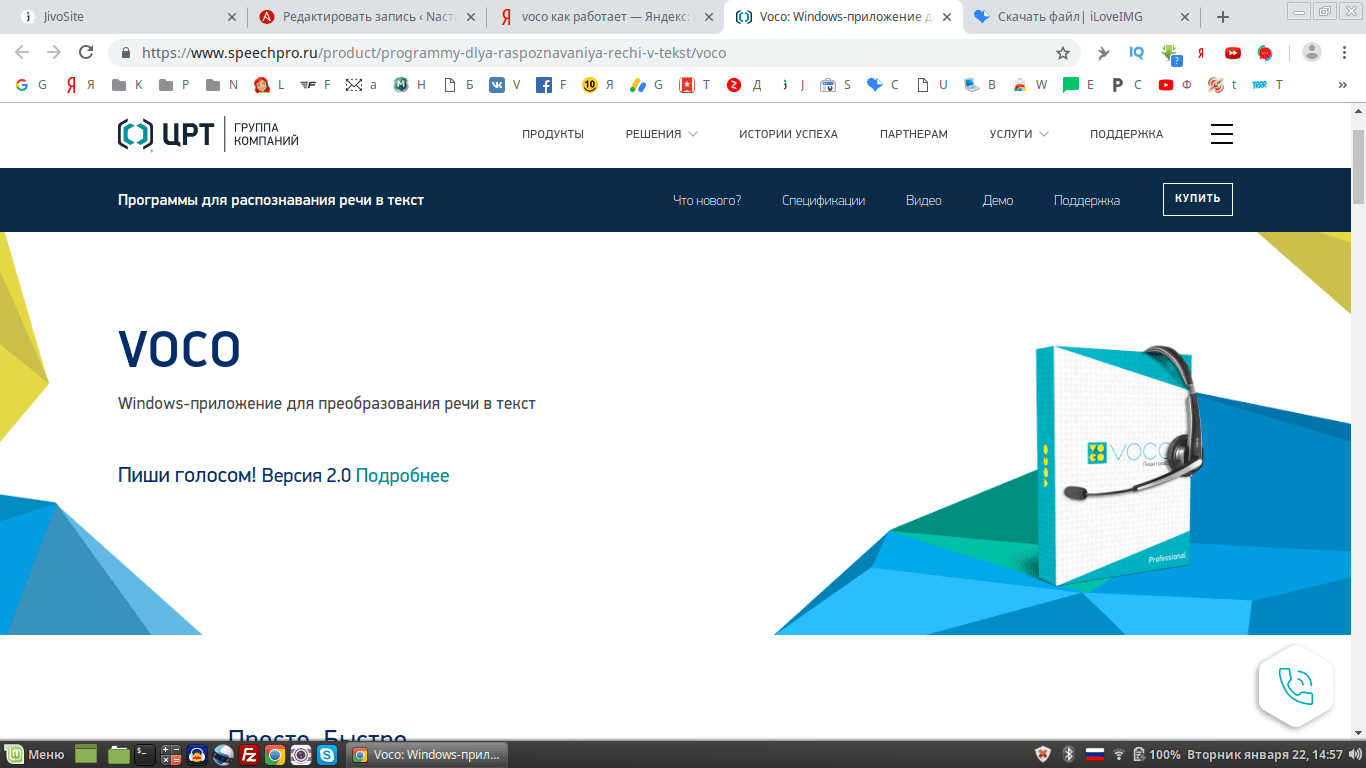
Task: Show more bookmarks with the overflow chevron
Action: pyautogui.click(x=1342, y=85)
